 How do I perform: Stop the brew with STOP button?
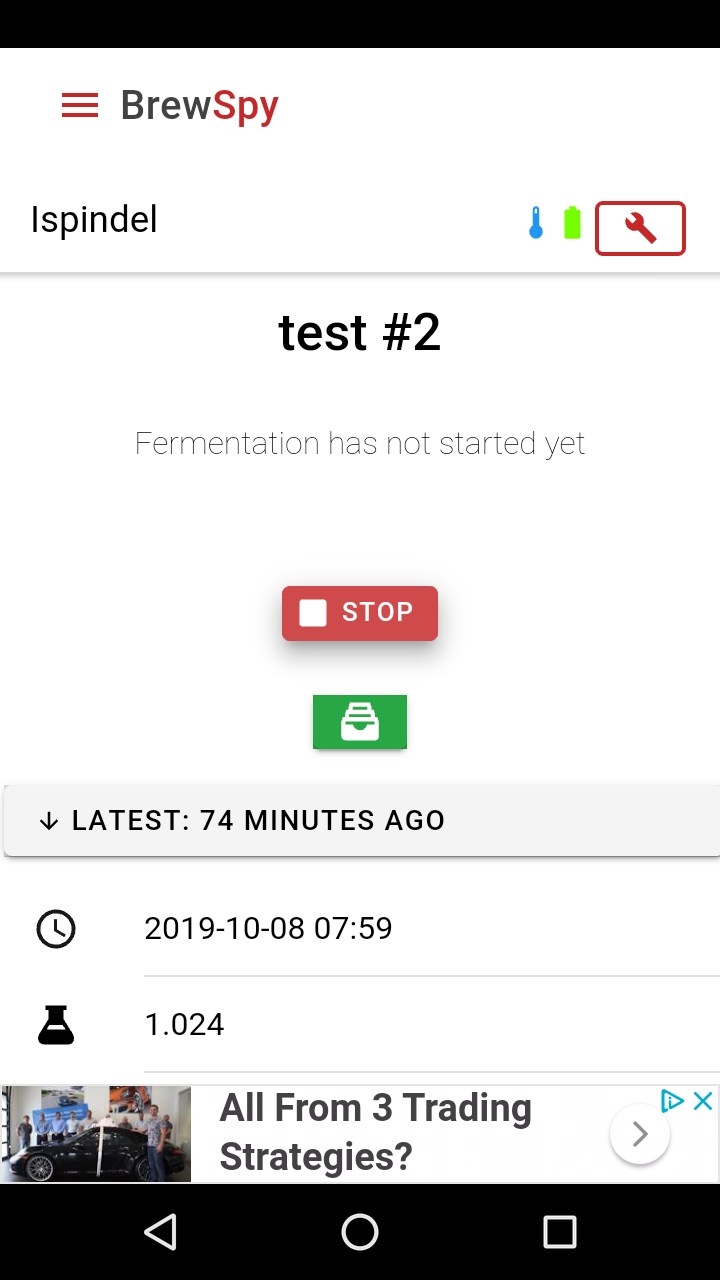(360, 613)
